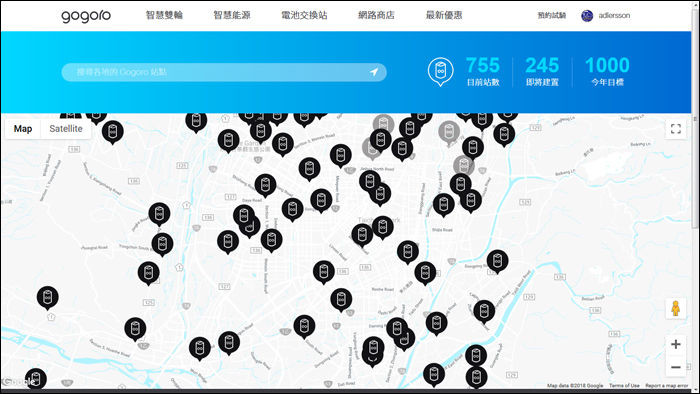
Task: Open the user avatar icon
Action: pyautogui.click(x=587, y=16)
